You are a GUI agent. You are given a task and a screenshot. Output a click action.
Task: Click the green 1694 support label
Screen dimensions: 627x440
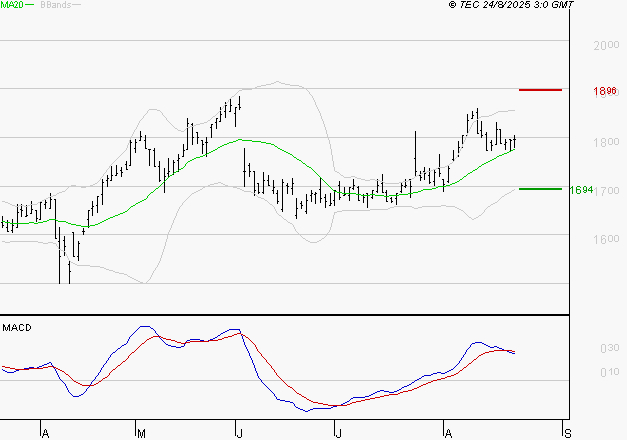coord(581,190)
